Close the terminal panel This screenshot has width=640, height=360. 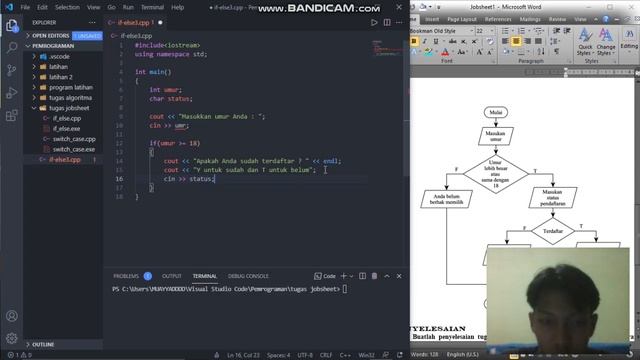(x=399, y=276)
